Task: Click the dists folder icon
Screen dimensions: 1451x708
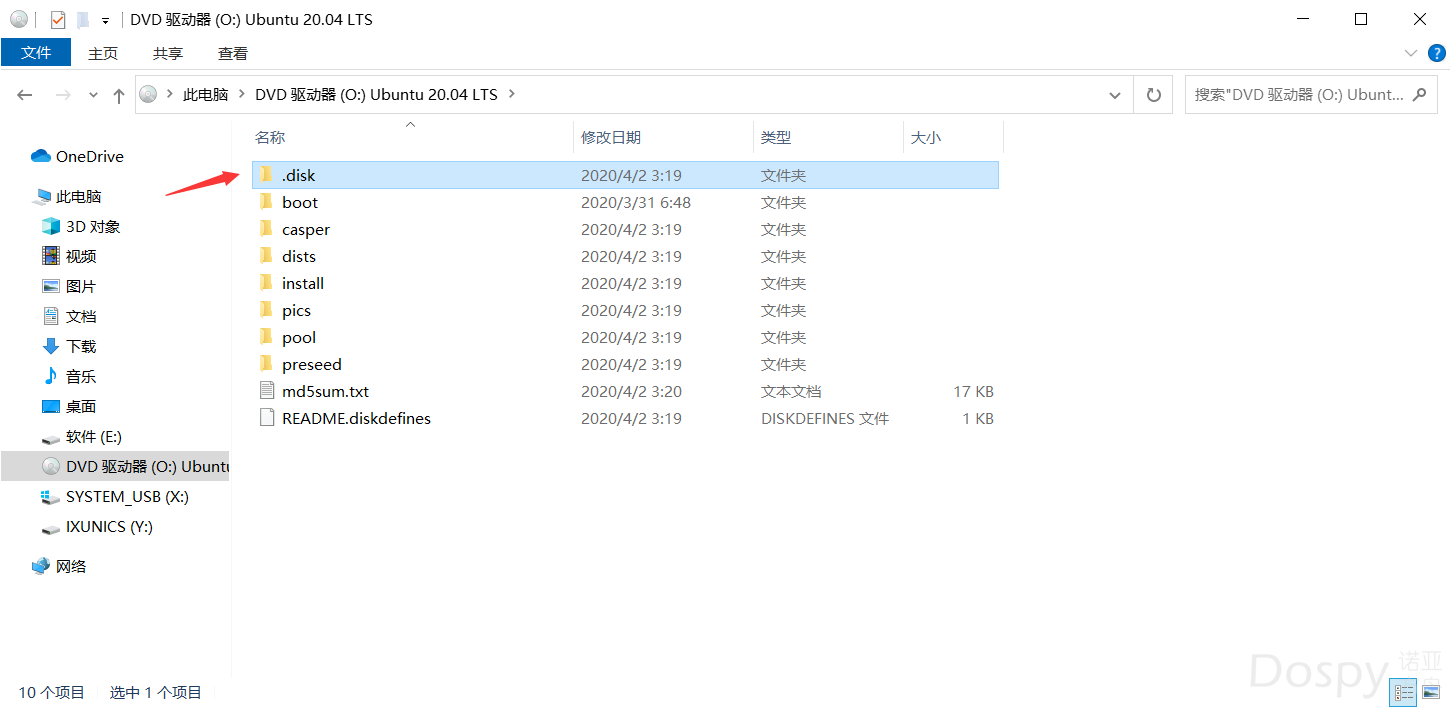Action: [x=266, y=256]
